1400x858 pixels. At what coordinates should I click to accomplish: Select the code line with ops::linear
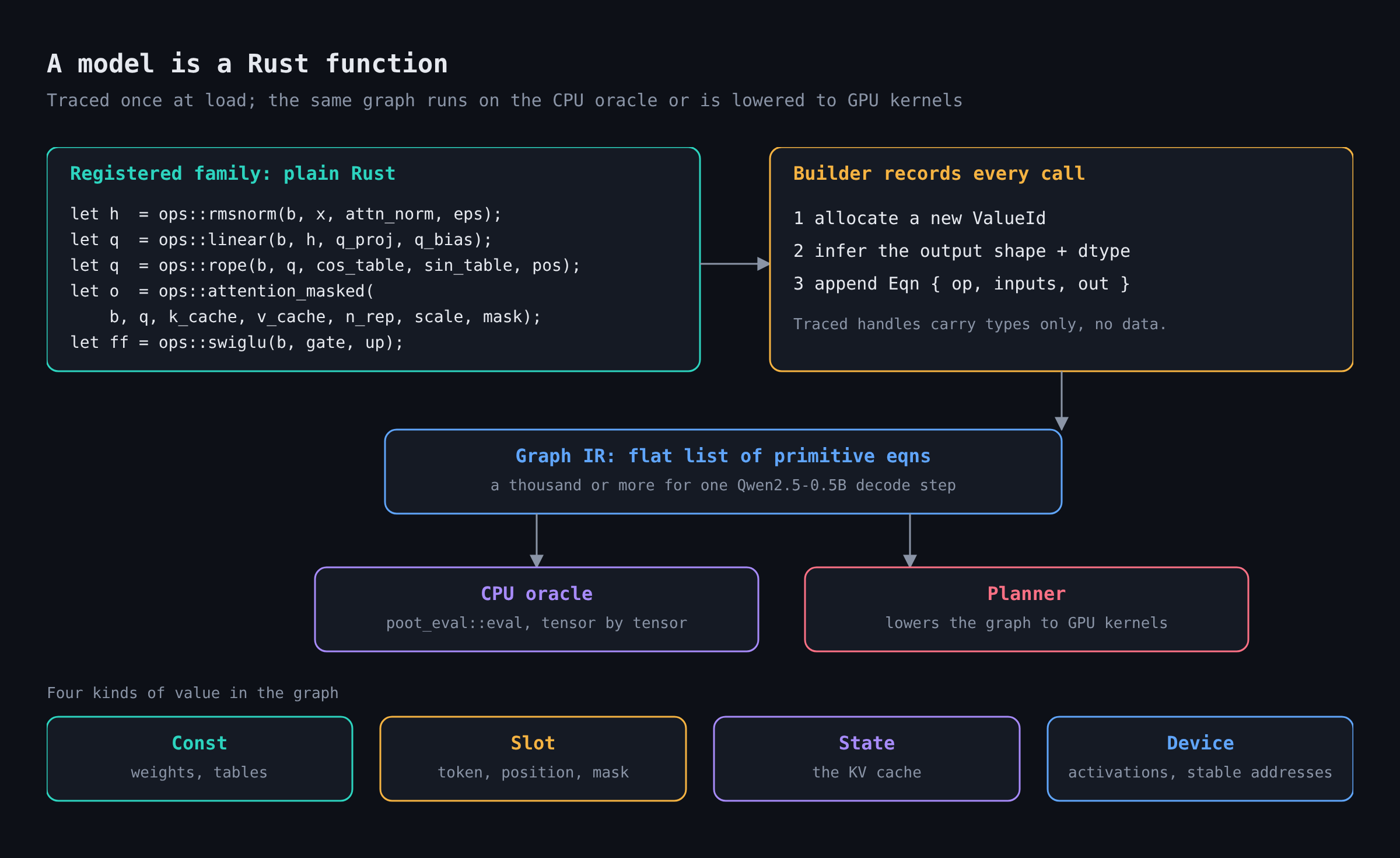(281, 240)
